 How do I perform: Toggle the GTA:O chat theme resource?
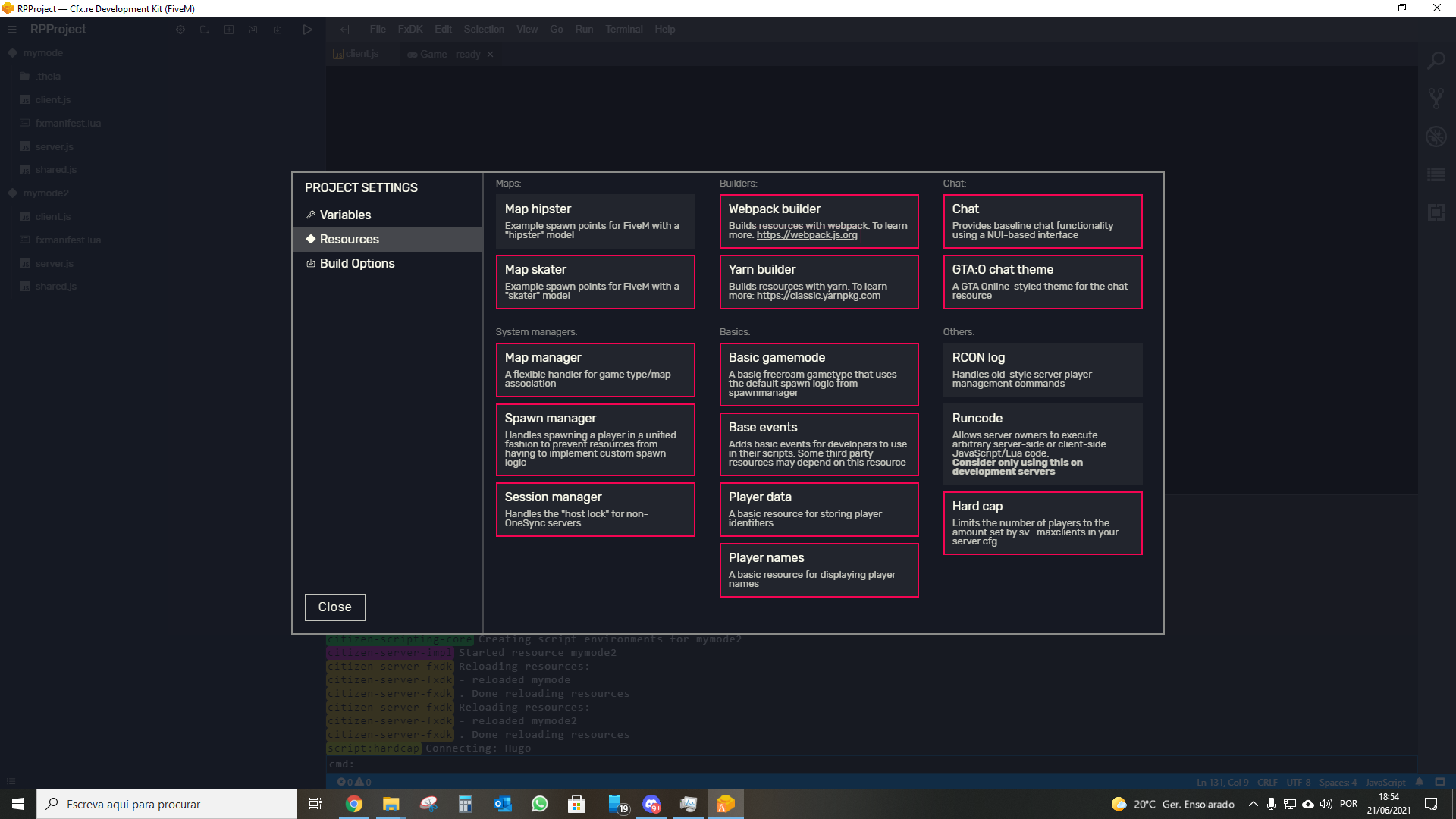(1043, 282)
